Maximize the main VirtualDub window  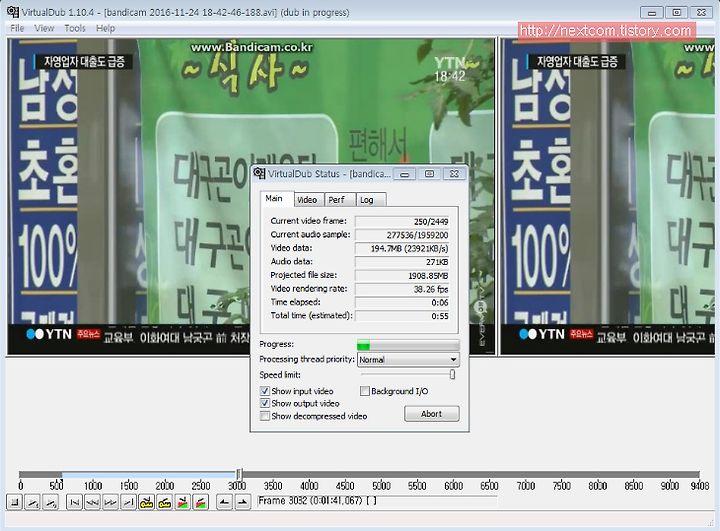(x=676, y=13)
